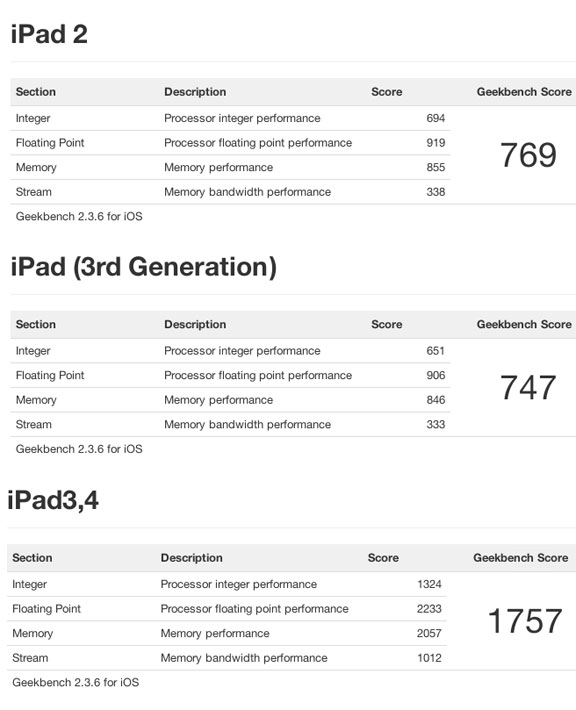Select iPad 2 Floating Point score 919
The image size is (576, 710).
click(x=436, y=143)
